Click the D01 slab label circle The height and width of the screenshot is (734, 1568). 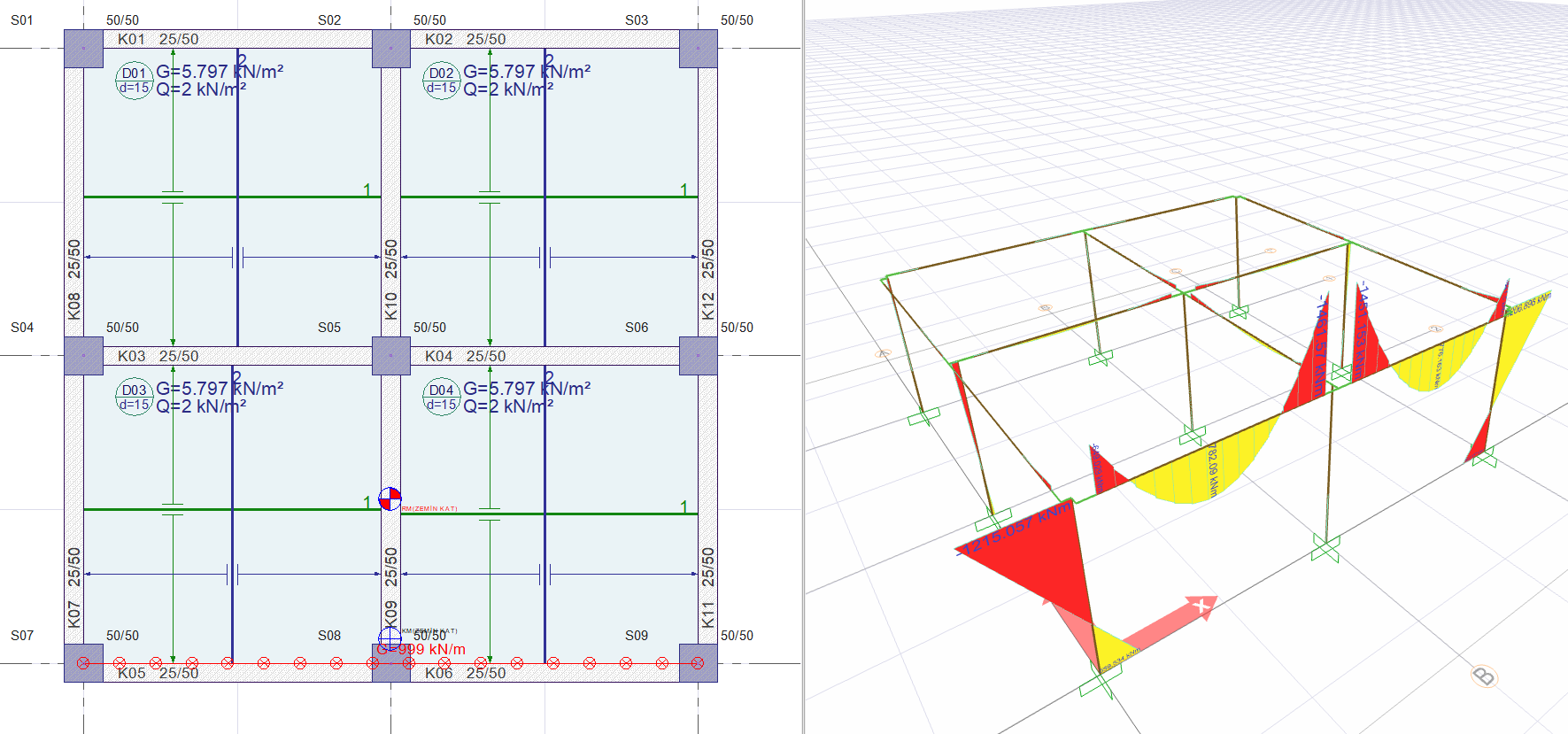point(135,81)
